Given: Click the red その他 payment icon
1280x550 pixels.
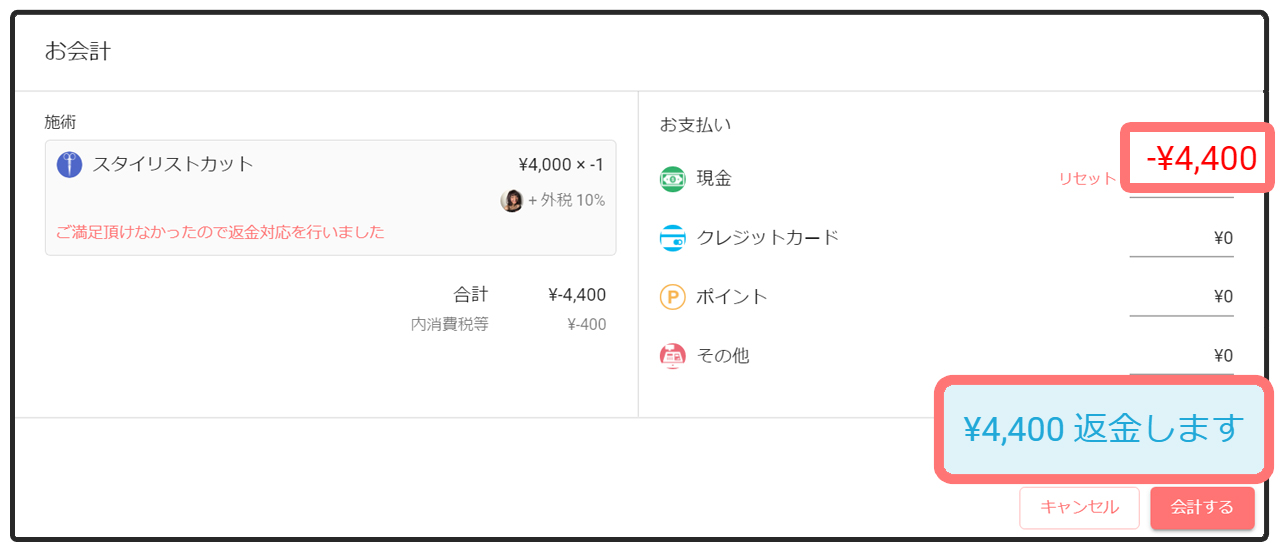Looking at the screenshot, I should point(673,356).
